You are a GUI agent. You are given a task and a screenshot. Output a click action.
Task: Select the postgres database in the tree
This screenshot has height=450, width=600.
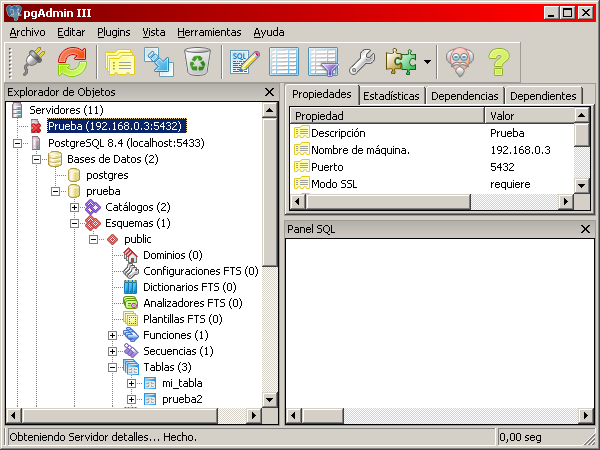click(x=107, y=175)
